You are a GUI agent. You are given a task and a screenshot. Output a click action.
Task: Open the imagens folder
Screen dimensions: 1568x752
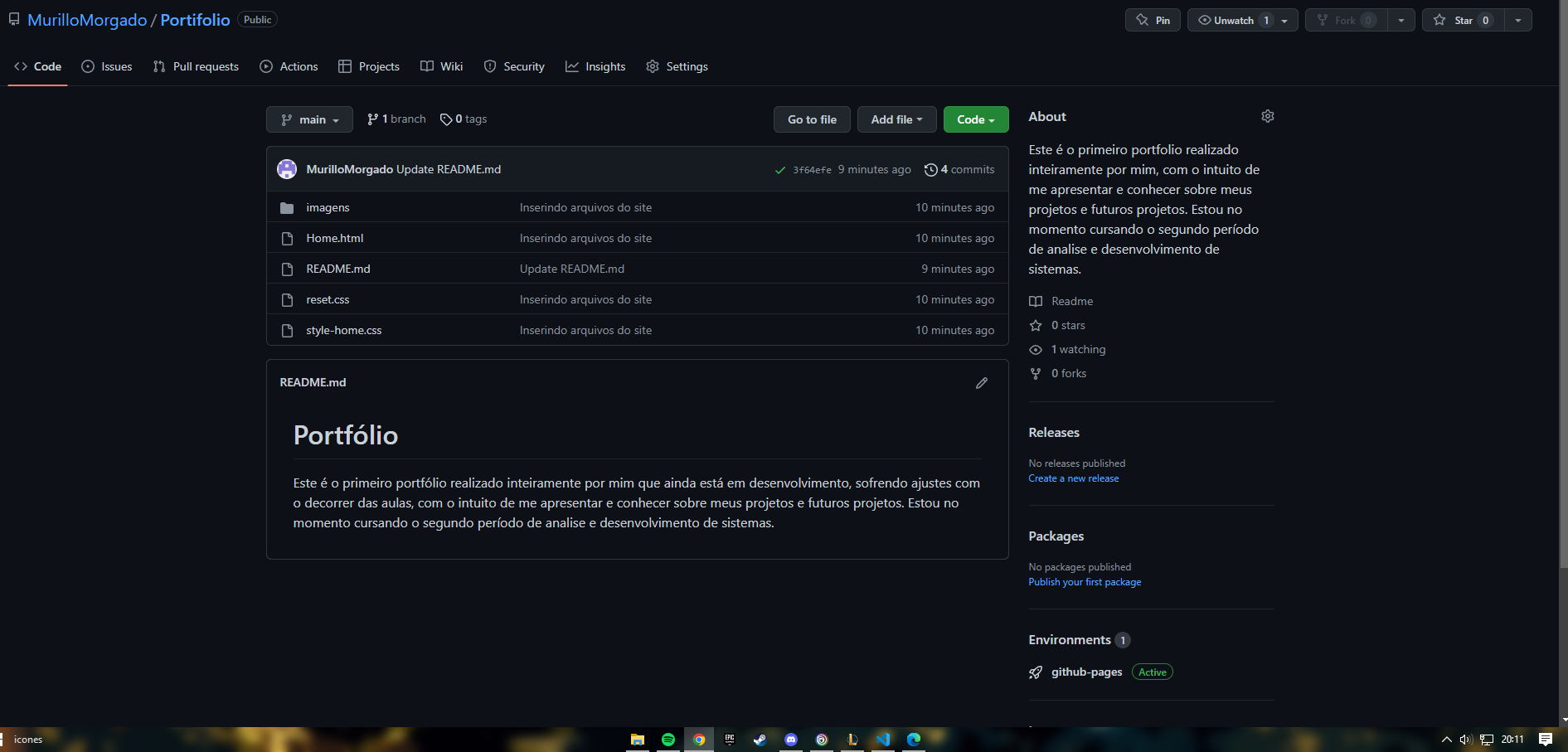[328, 207]
